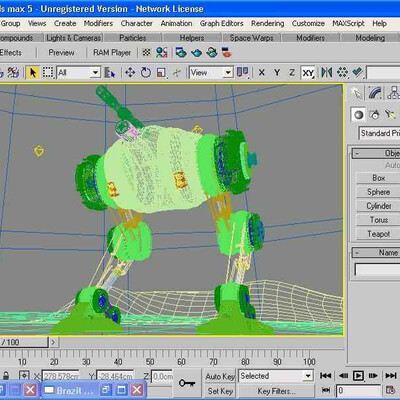The image size is (400, 400).
Task: Open the Standard Primitives dropdown
Action: (379, 133)
